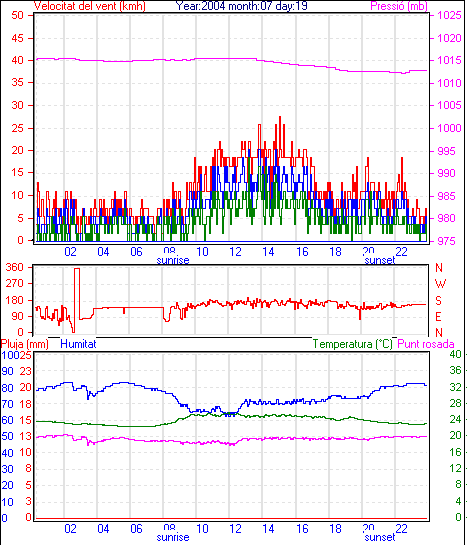This screenshot has height=545, width=467.
Task: Click the 'Punt rosada' legend label
Action: pos(426,344)
